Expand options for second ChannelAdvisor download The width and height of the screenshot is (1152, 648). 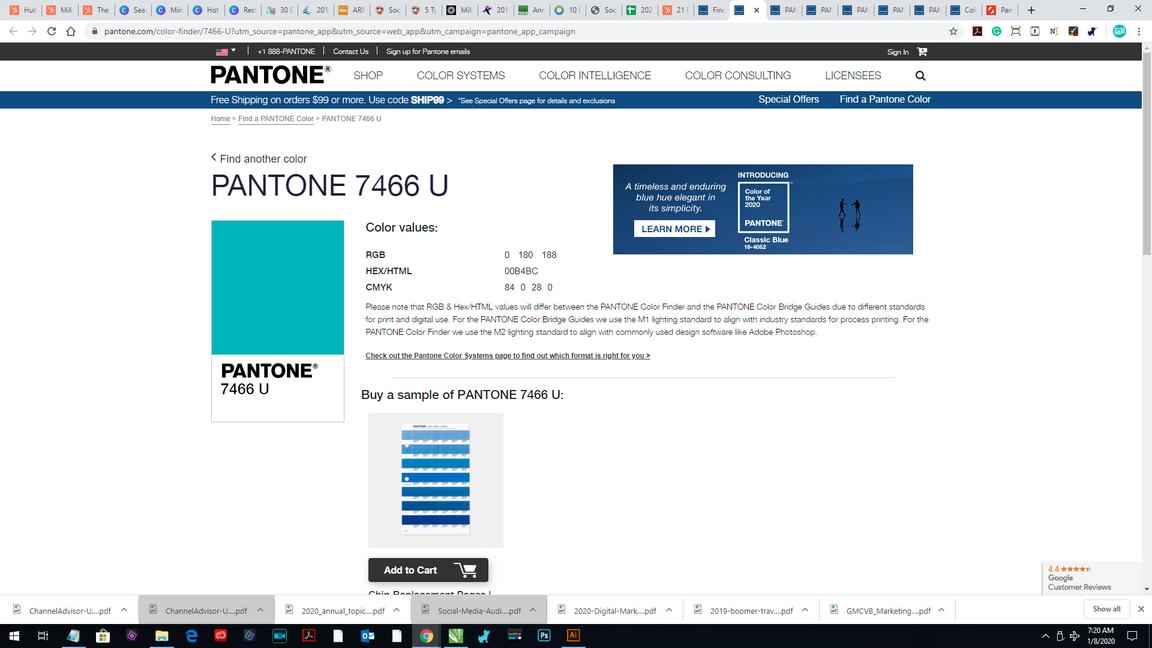(x=260, y=610)
